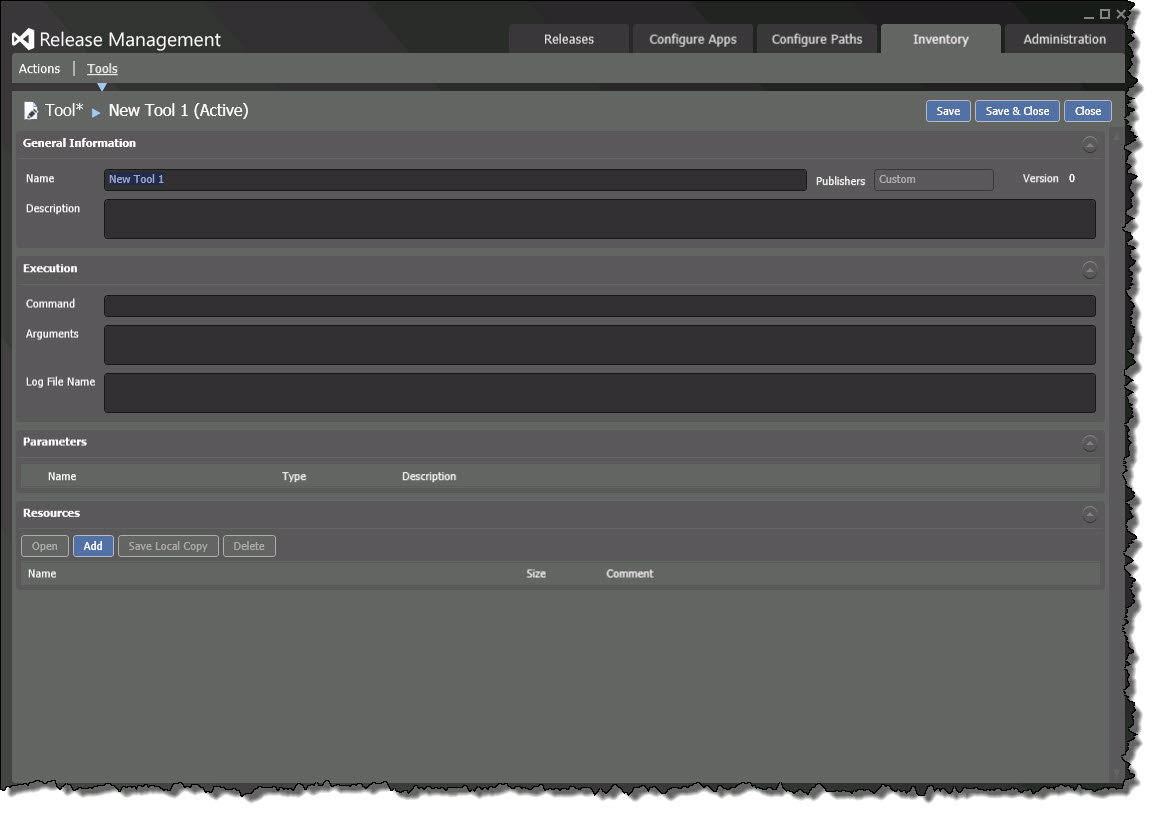Click the Log File Name field
Screen dimensions: 1155x813
point(599,393)
